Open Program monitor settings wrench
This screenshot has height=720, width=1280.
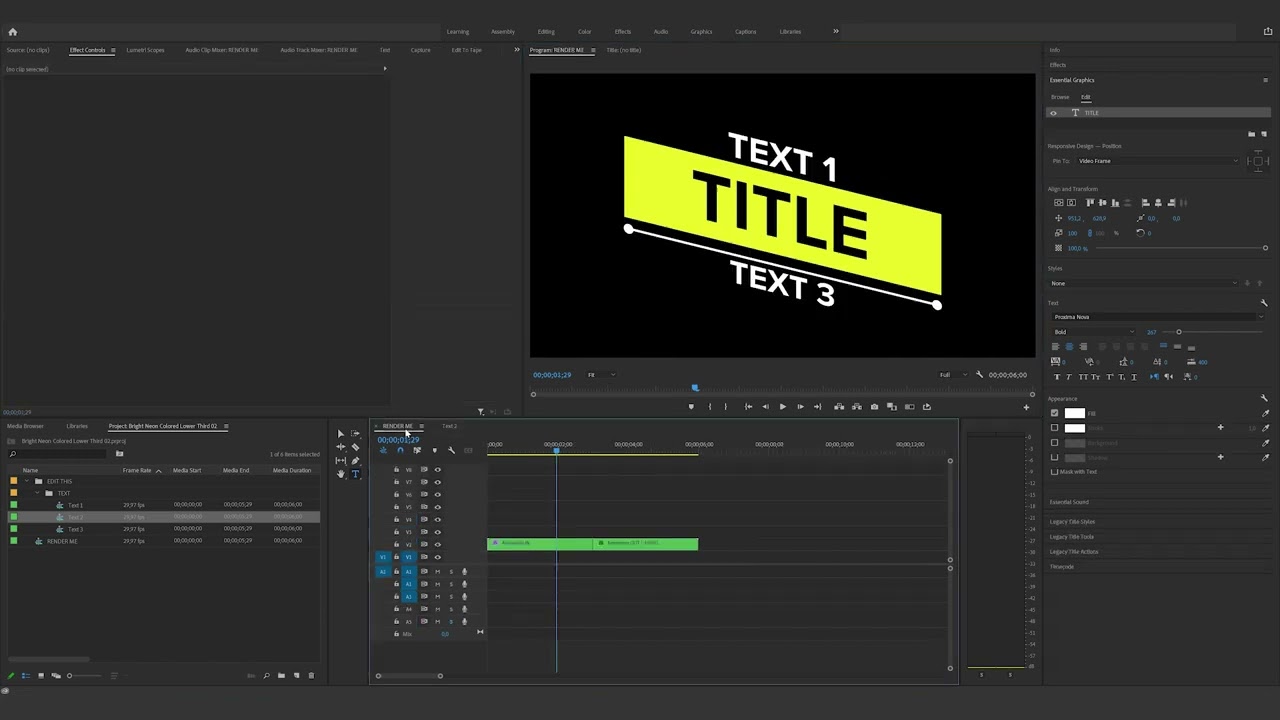click(x=979, y=375)
